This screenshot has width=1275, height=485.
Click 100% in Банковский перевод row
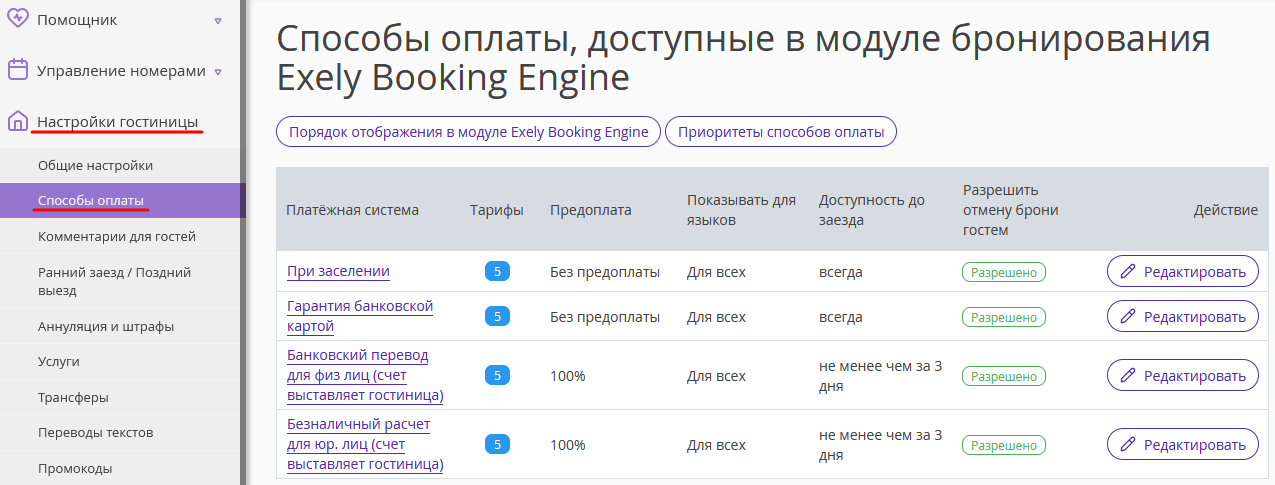point(568,375)
